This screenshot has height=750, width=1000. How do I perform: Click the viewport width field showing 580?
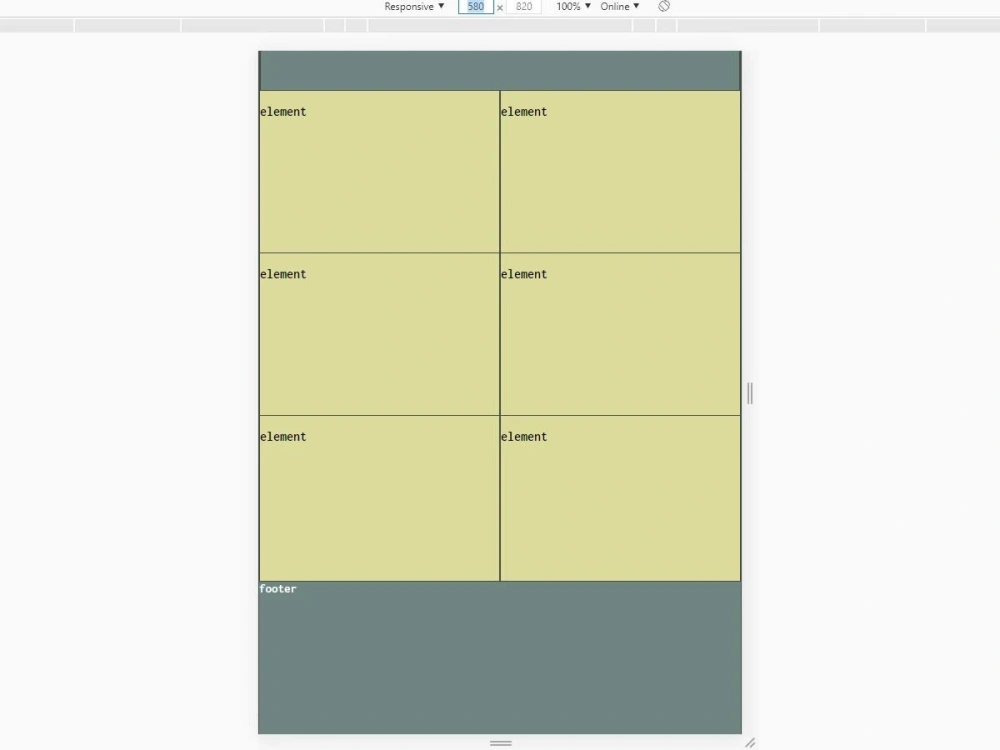pos(476,6)
